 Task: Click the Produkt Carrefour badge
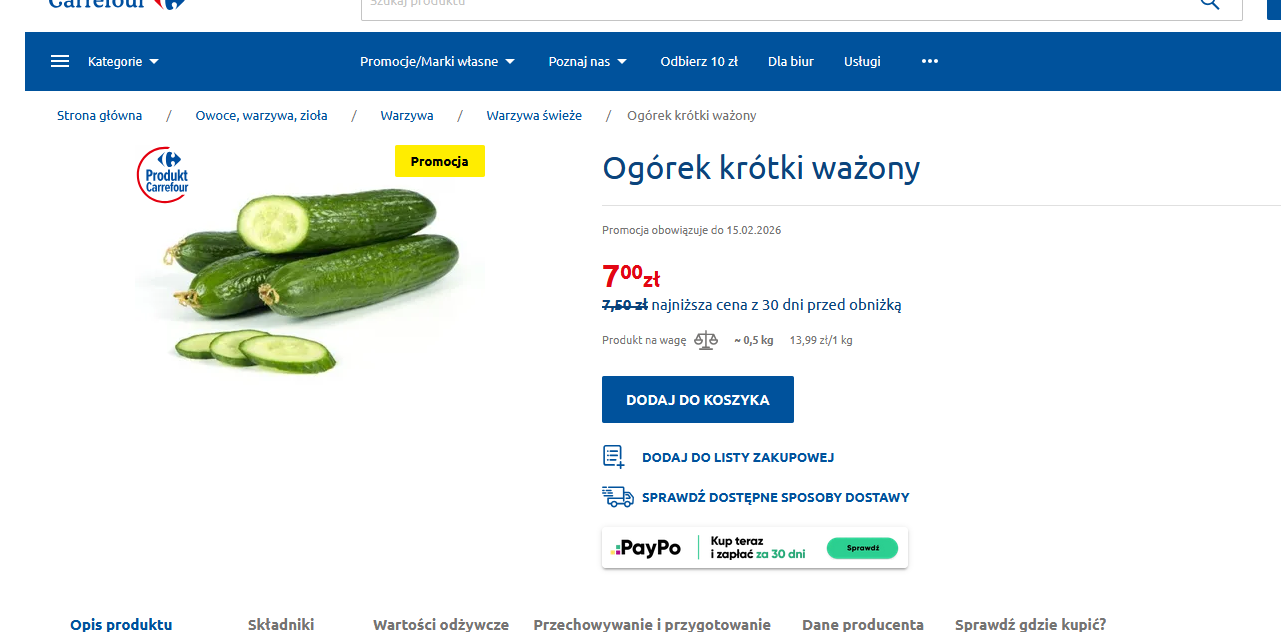[x=163, y=175]
